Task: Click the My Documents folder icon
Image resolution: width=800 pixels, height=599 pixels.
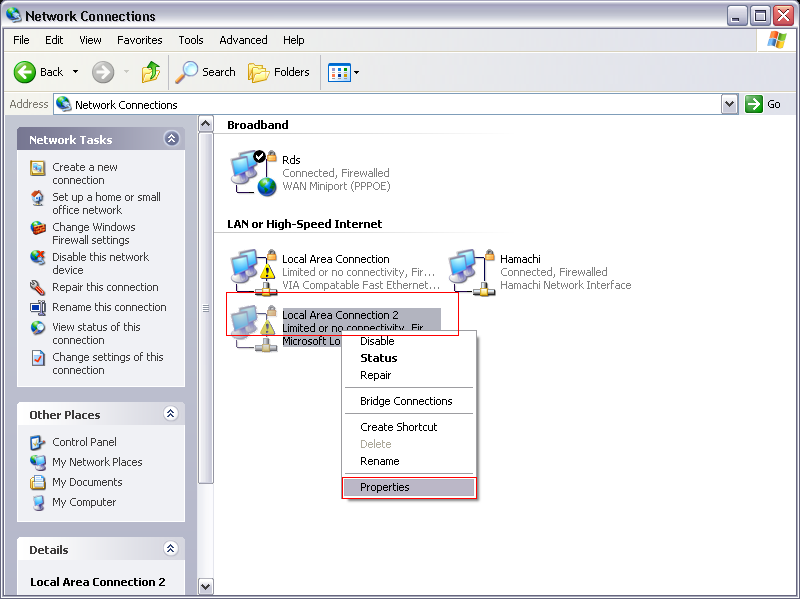Action: point(38,483)
